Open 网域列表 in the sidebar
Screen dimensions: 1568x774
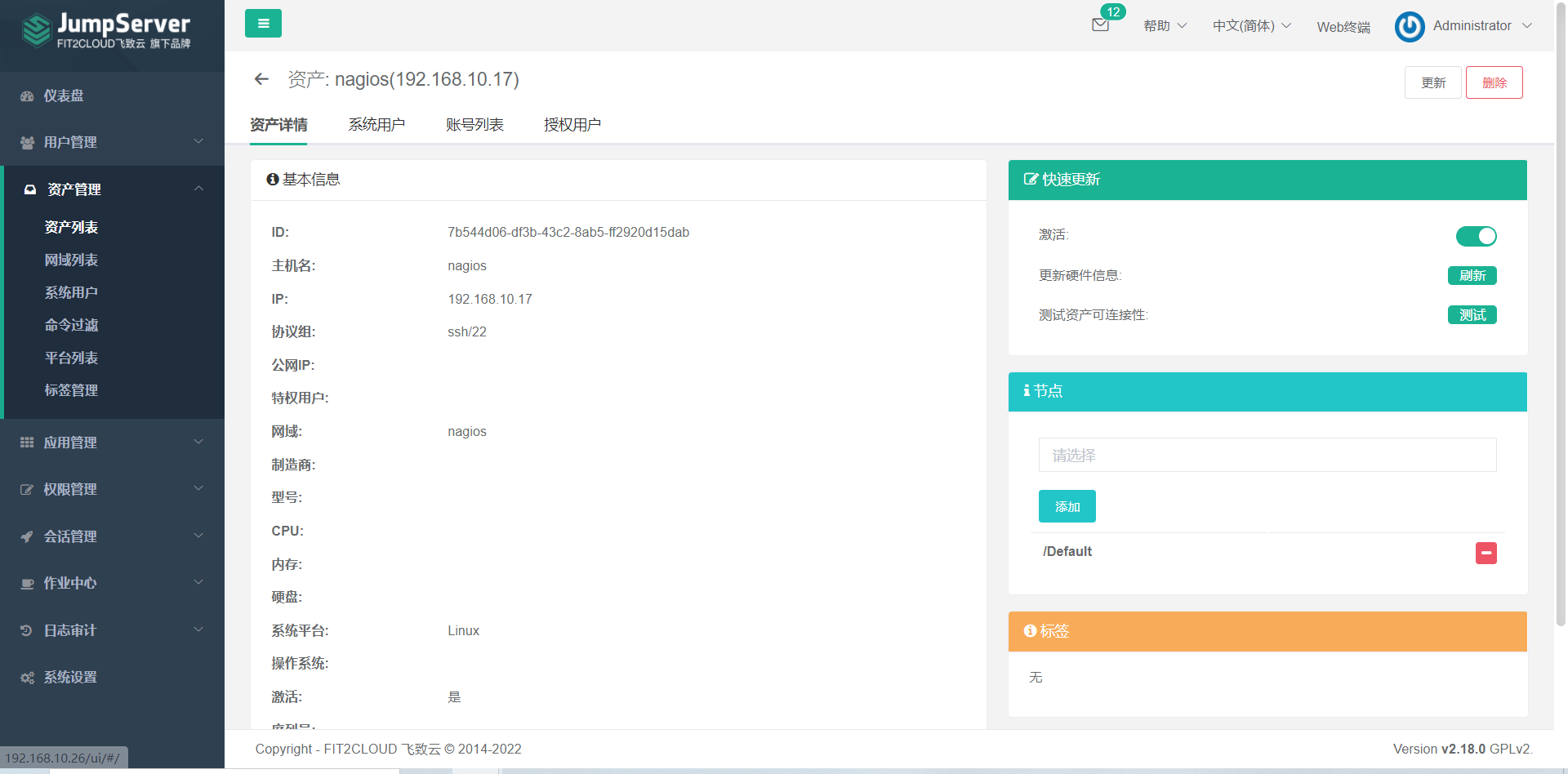[71, 260]
